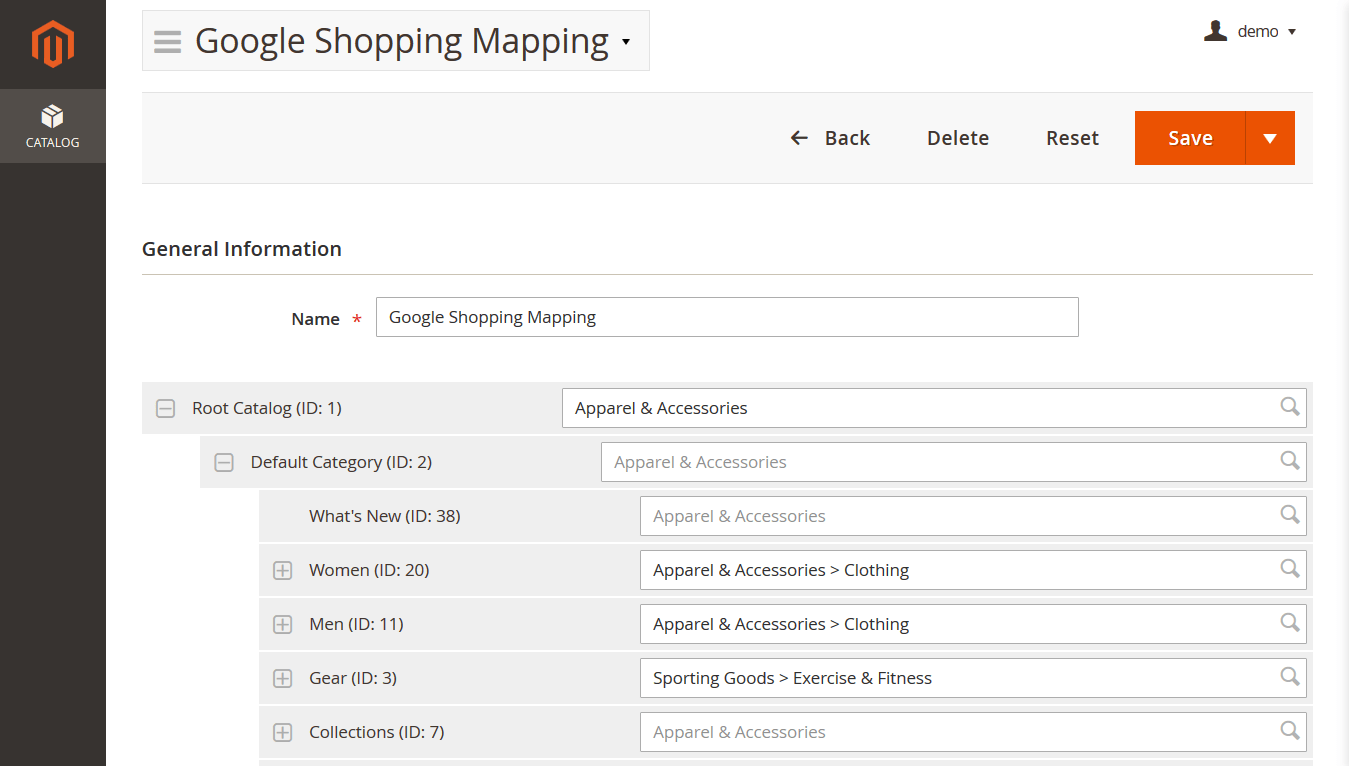Open the search magnifier in Root Catalog field

click(1289, 407)
